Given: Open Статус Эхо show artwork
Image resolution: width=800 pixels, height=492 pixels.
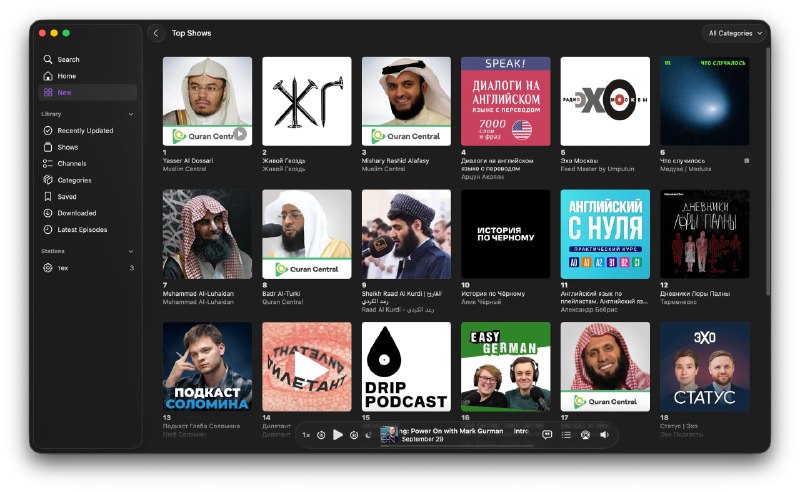Looking at the screenshot, I should click(x=705, y=366).
